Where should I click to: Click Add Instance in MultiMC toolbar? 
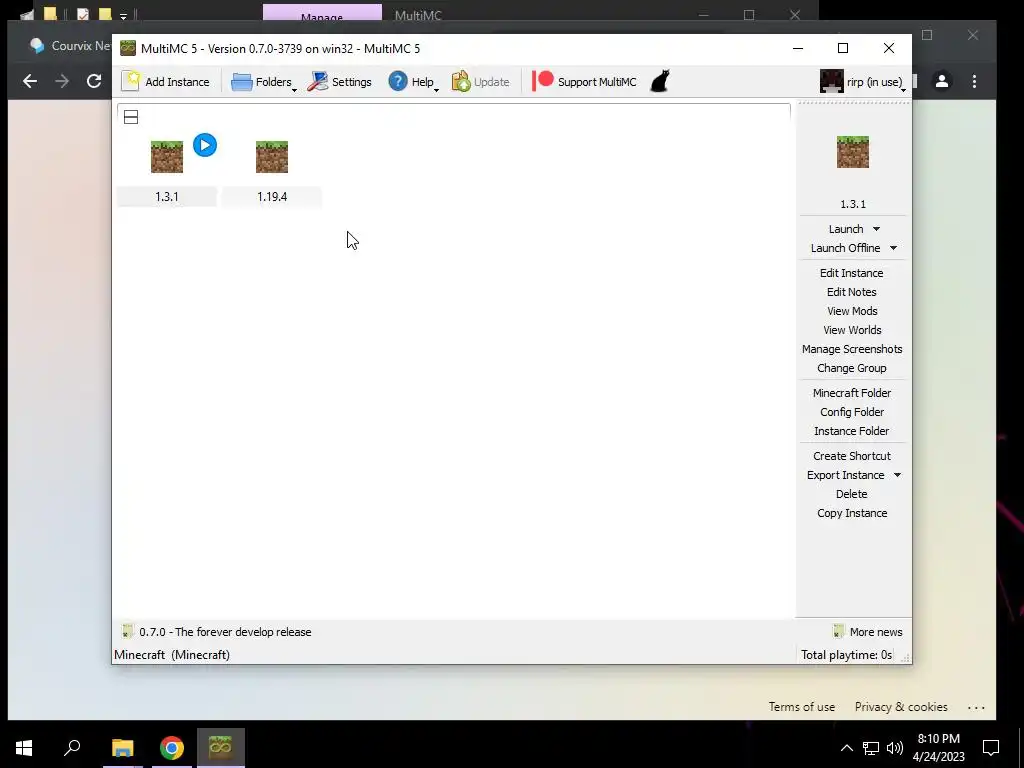(x=166, y=82)
